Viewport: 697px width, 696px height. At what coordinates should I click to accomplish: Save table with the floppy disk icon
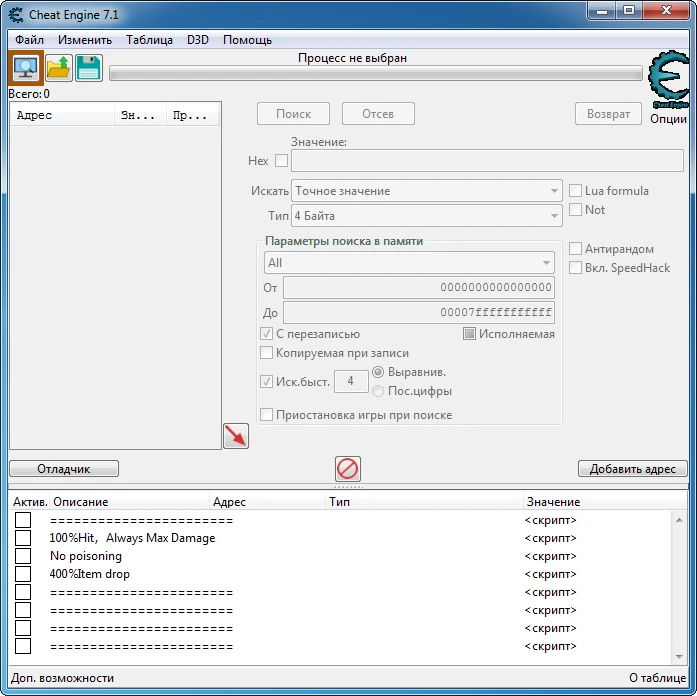(88, 68)
